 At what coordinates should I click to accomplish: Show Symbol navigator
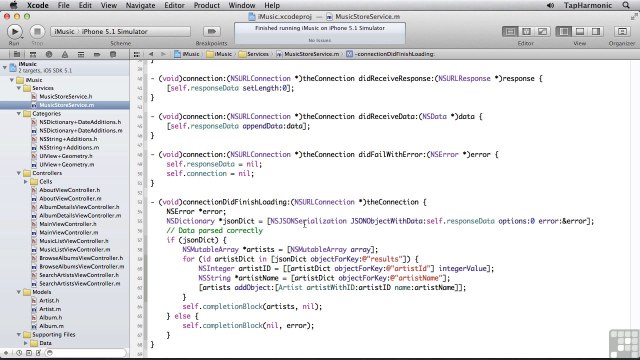tap(33, 54)
